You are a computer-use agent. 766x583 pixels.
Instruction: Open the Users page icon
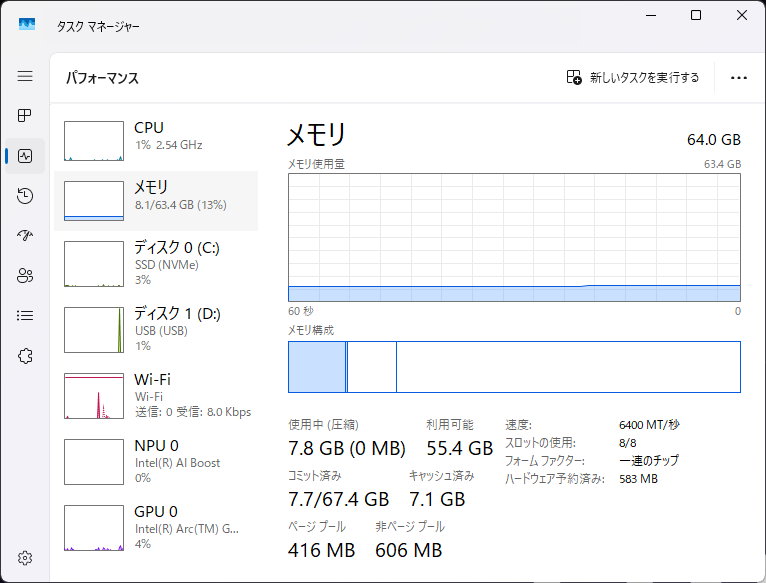25,276
